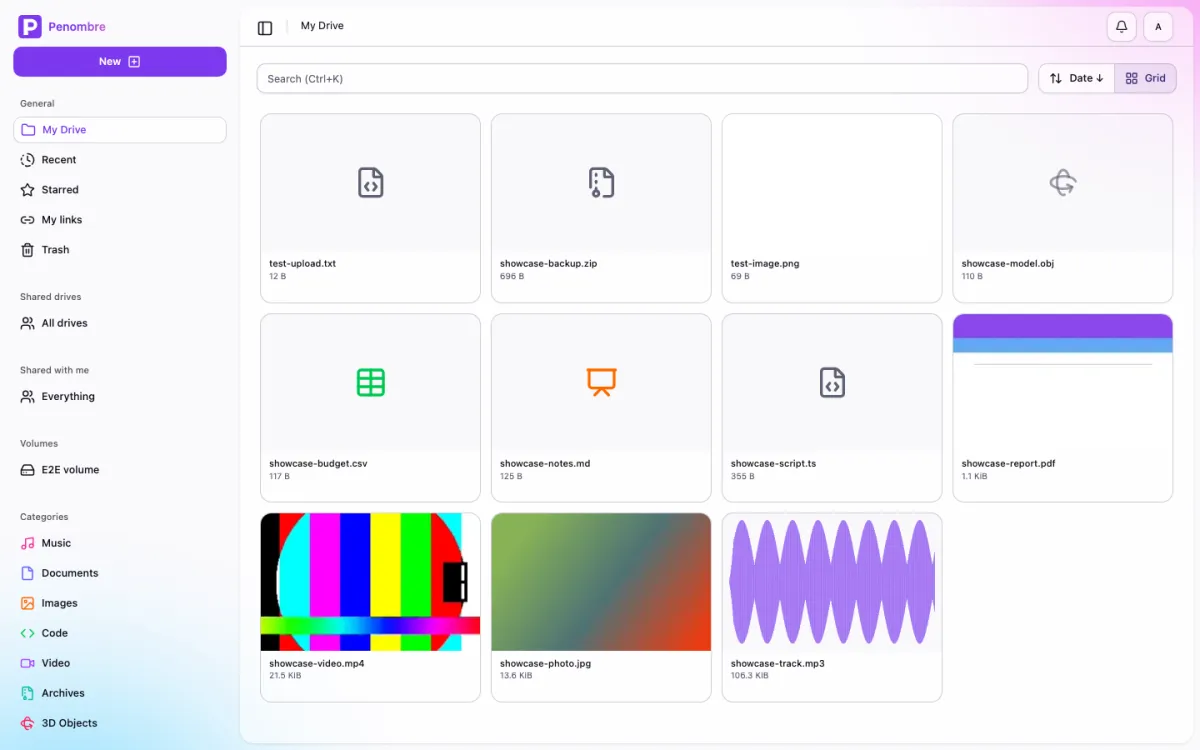Click the 1.1 KiB size label
Image resolution: width=1200 pixels, height=750 pixels.
pyautogui.click(x=975, y=476)
